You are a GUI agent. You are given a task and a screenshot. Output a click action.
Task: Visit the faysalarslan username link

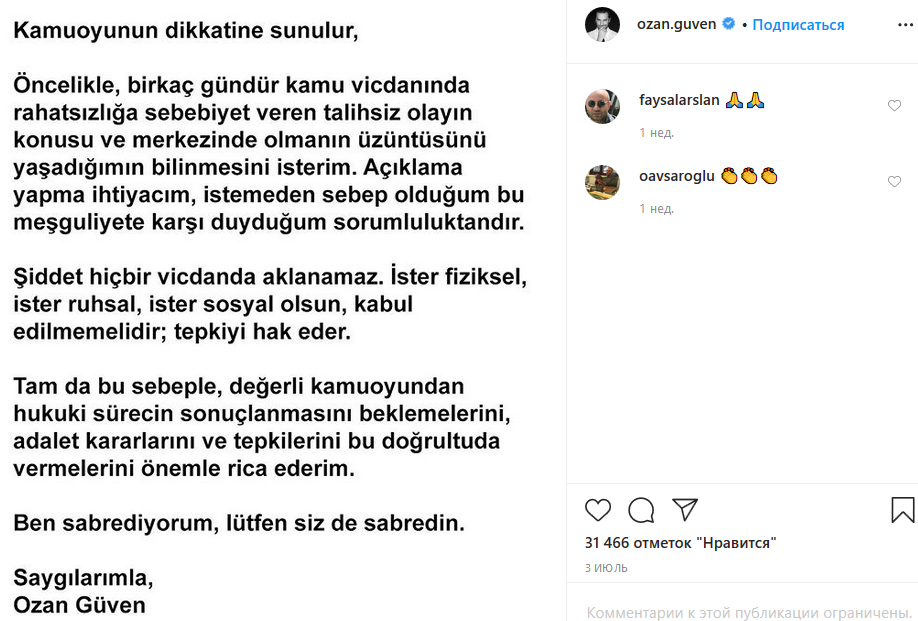(679, 100)
